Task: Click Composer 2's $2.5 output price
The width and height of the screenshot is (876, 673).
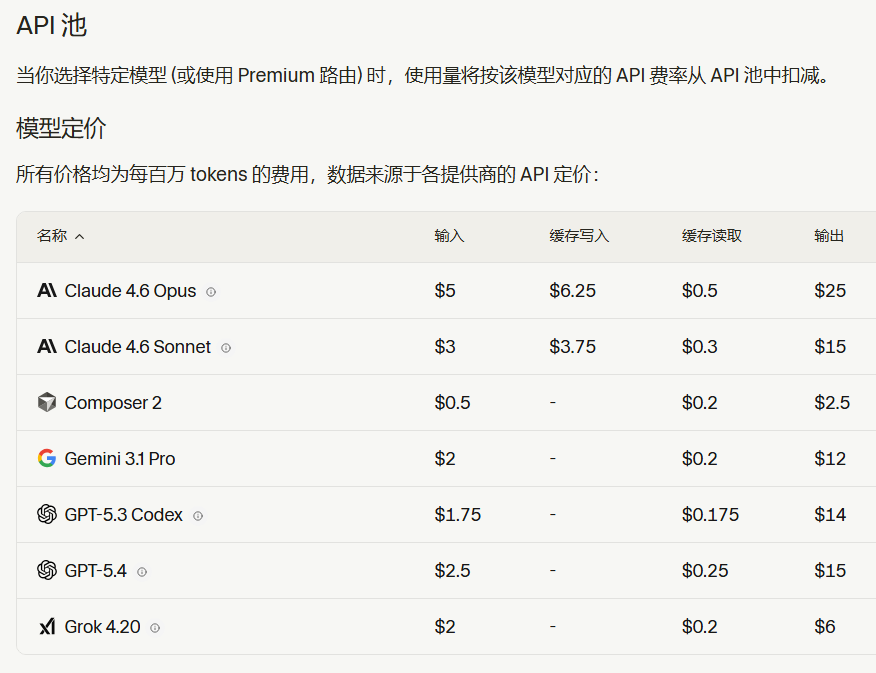Action: click(x=832, y=402)
